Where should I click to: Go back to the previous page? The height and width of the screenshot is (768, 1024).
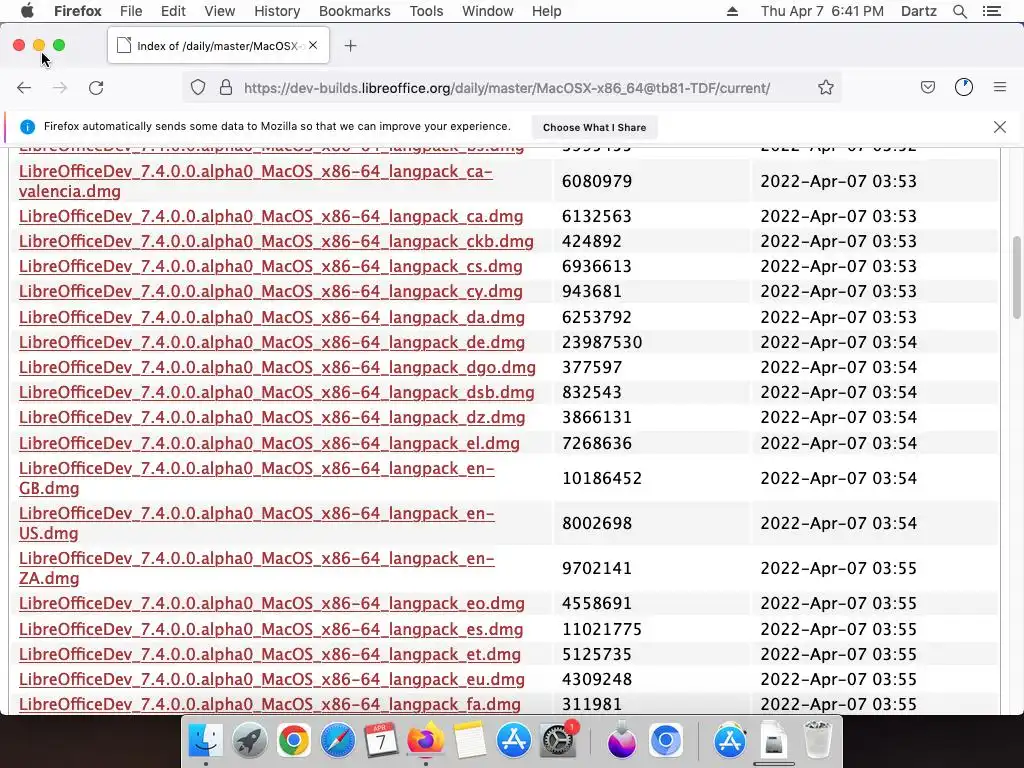click(x=24, y=88)
